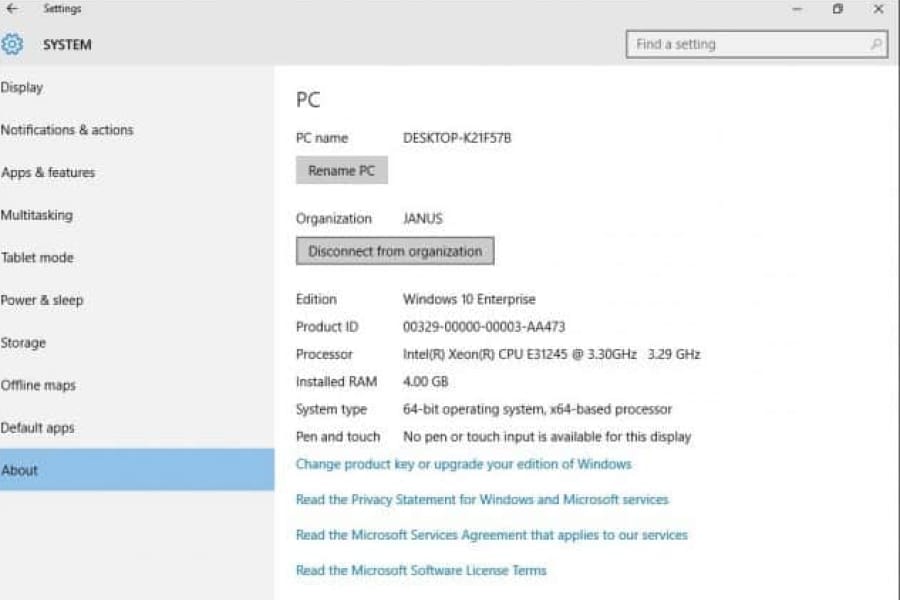
Task: Minimize the Settings window
Action: 797,9
